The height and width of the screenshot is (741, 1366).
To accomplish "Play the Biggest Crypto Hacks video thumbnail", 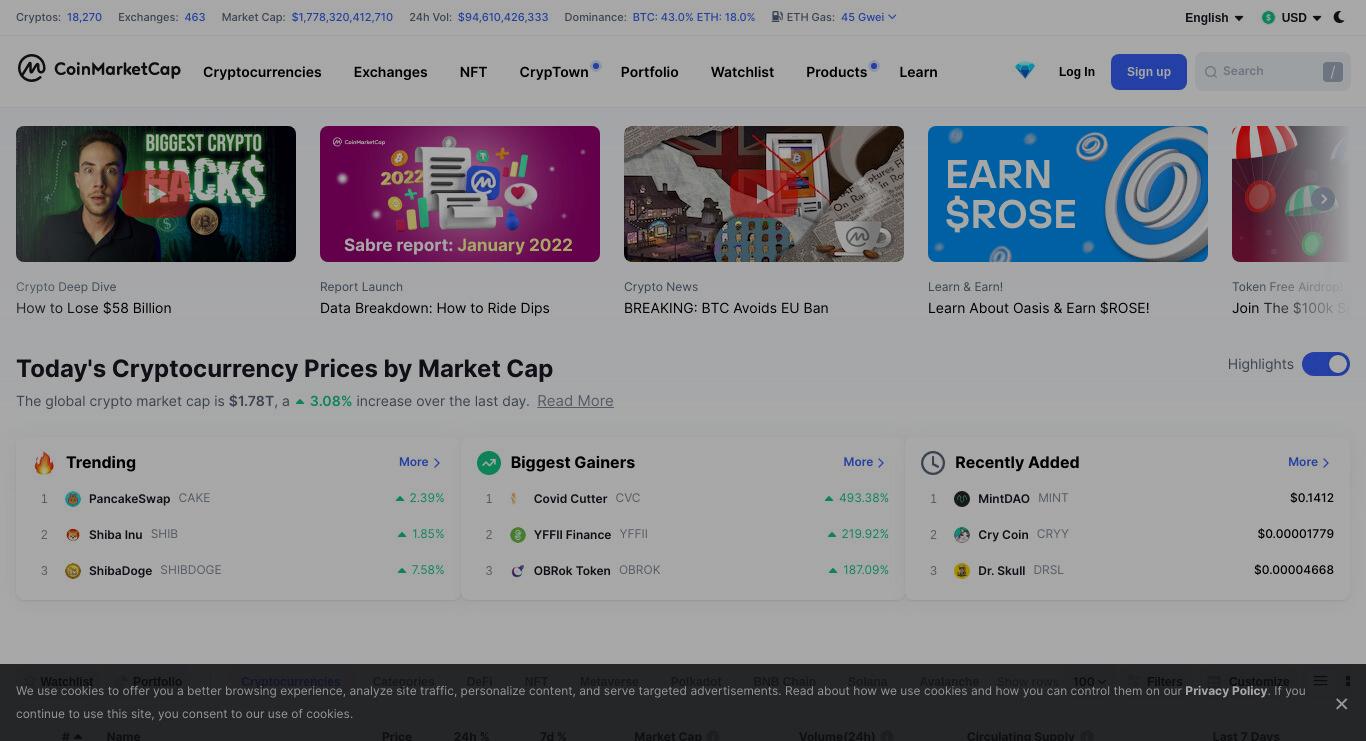I will click(x=156, y=194).
